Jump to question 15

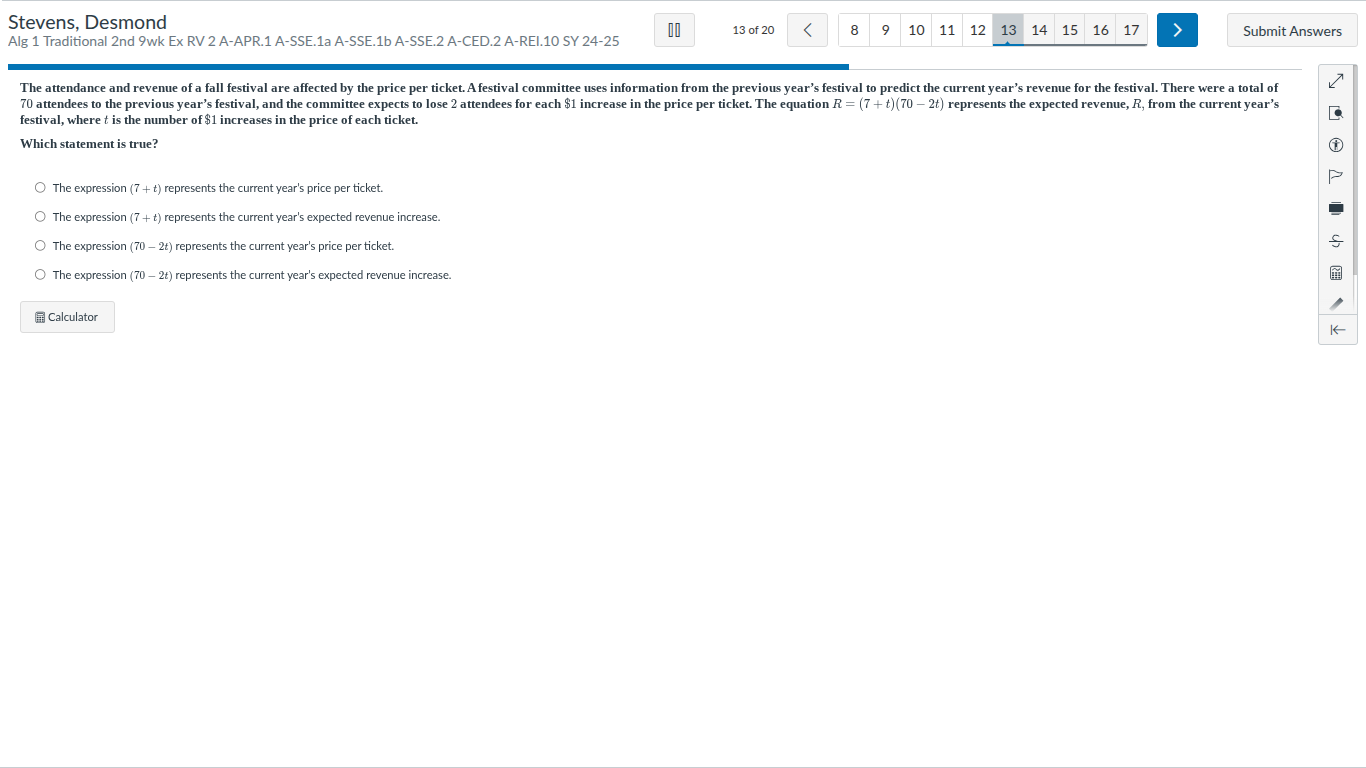pos(1070,30)
